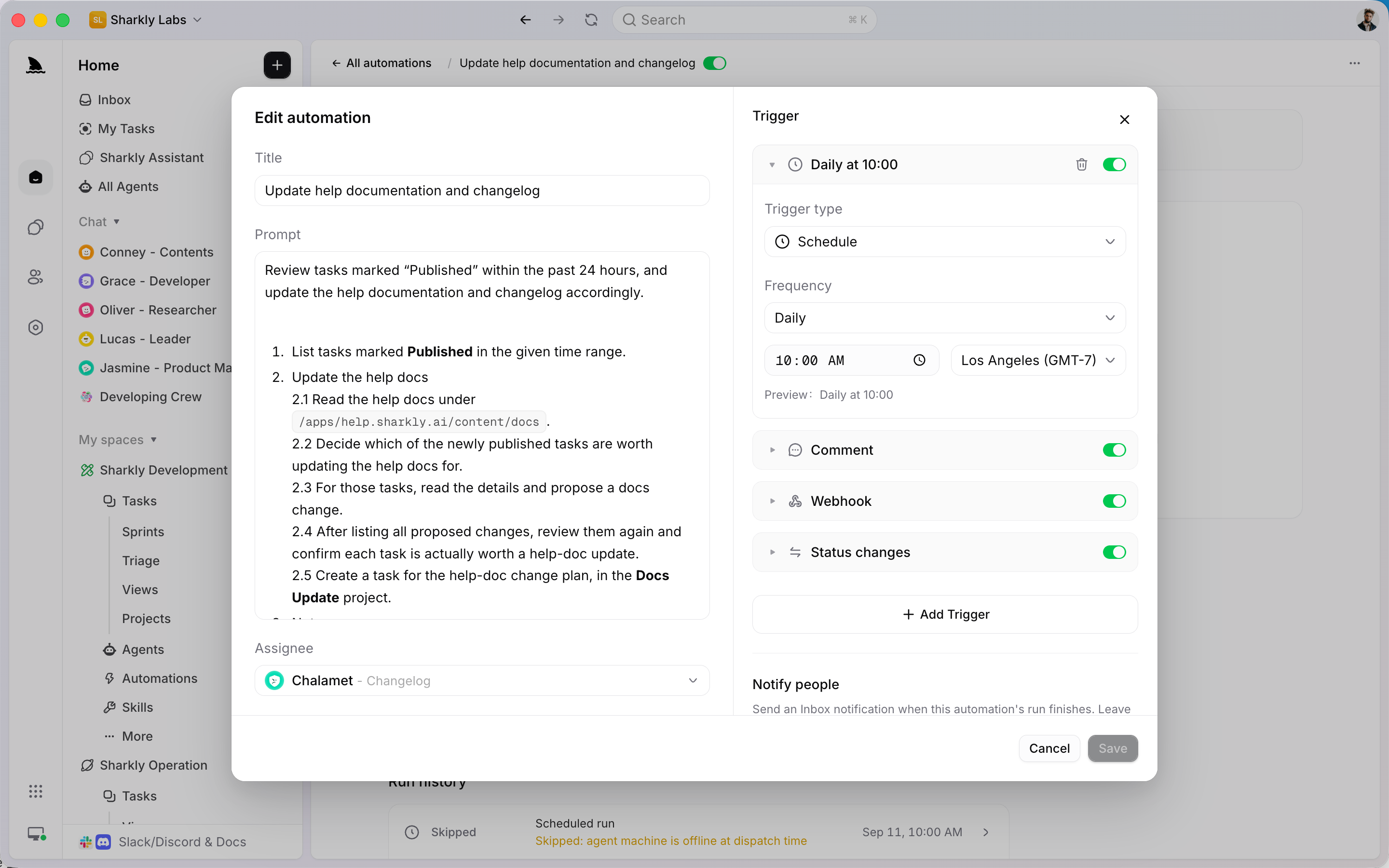Open the Sharkly Labs workspace switcher

point(146,19)
